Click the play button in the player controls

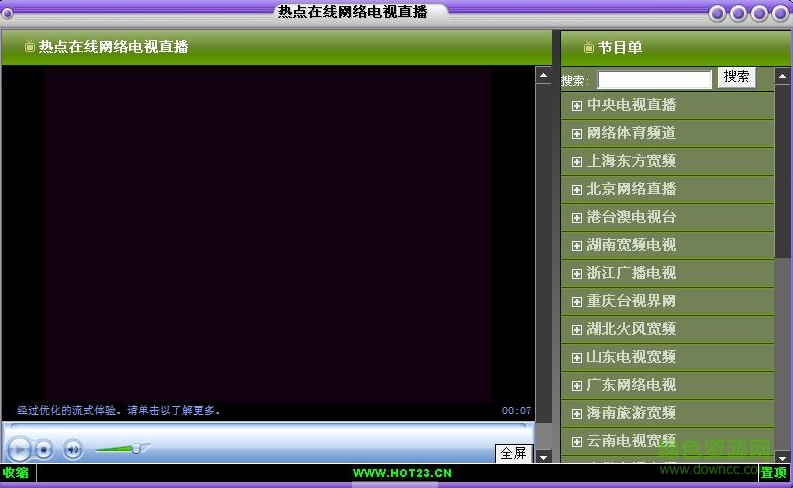[x=19, y=449]
